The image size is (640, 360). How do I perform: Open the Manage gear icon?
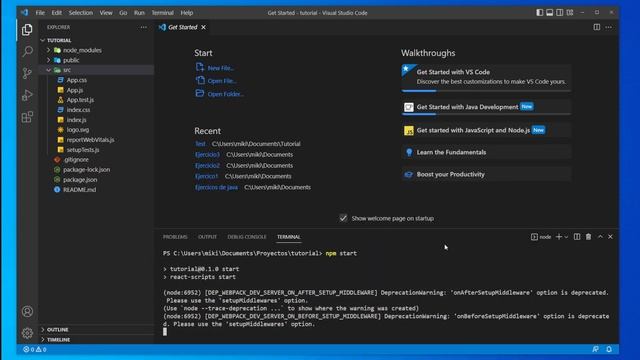(27, 333)
